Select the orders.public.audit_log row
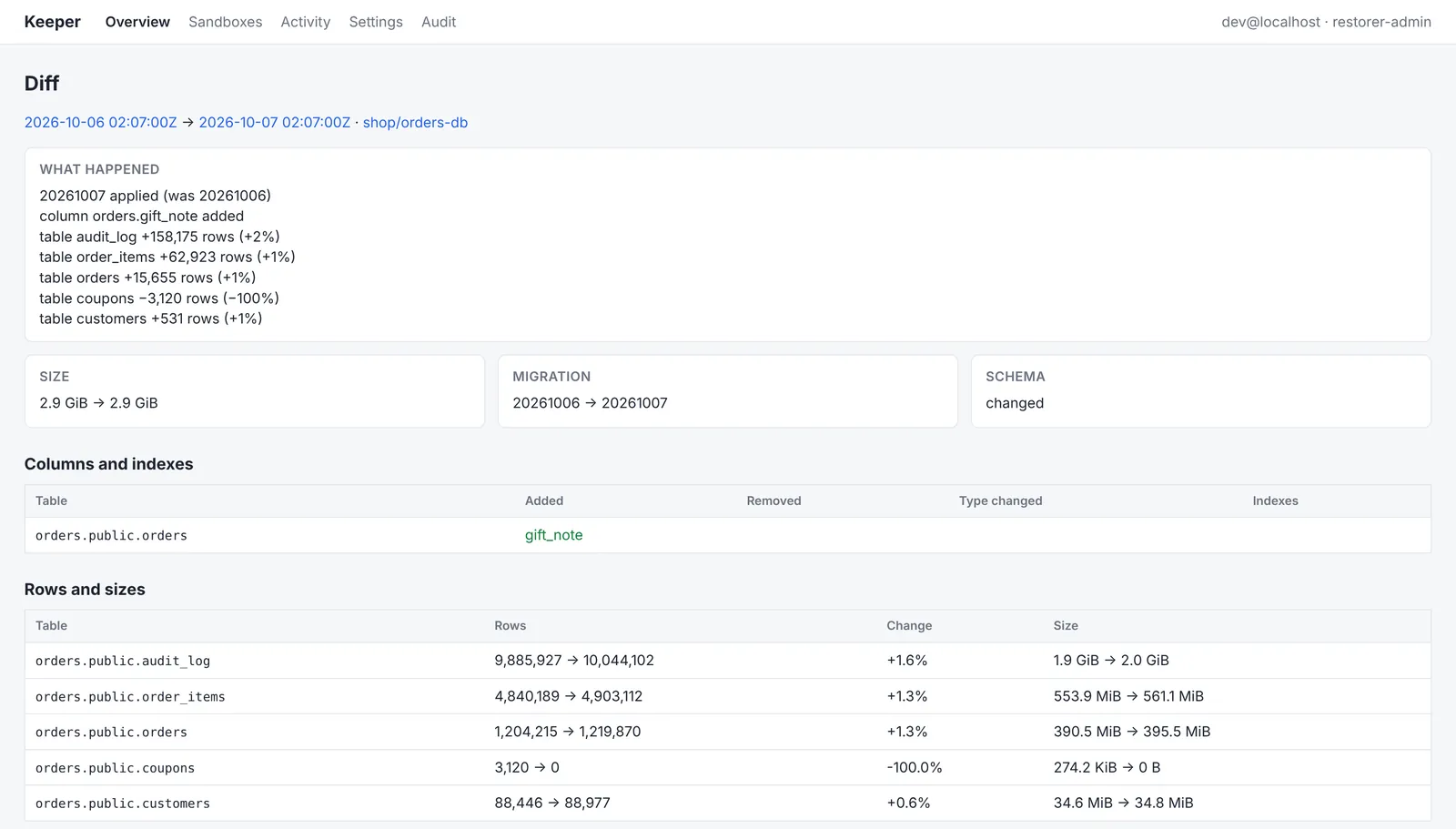Screen dimensions: 1456x829 coord(728,661)
